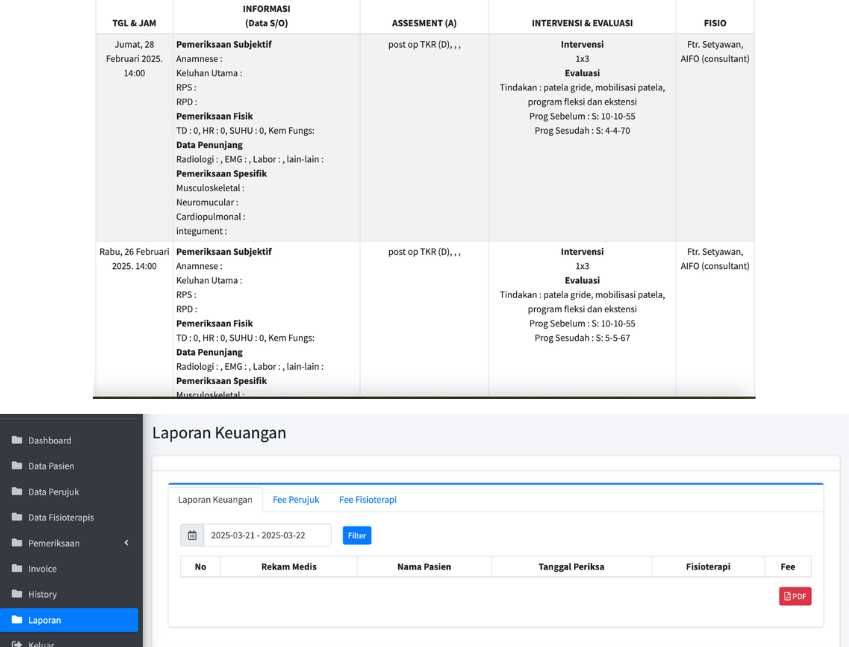Click the Nama Pasien column header
Viewport: 849px width, 647px height.
tap(424, 567)
